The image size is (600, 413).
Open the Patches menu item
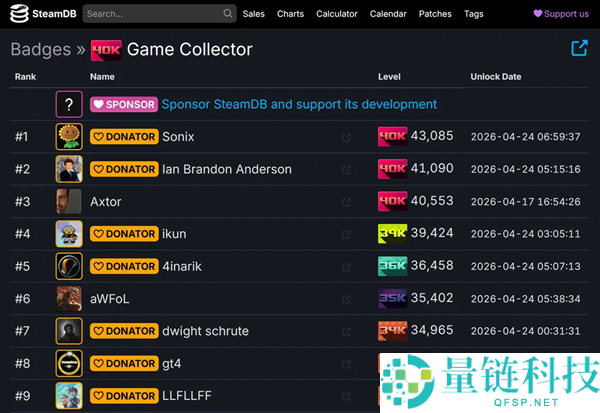tap(435, 14)
